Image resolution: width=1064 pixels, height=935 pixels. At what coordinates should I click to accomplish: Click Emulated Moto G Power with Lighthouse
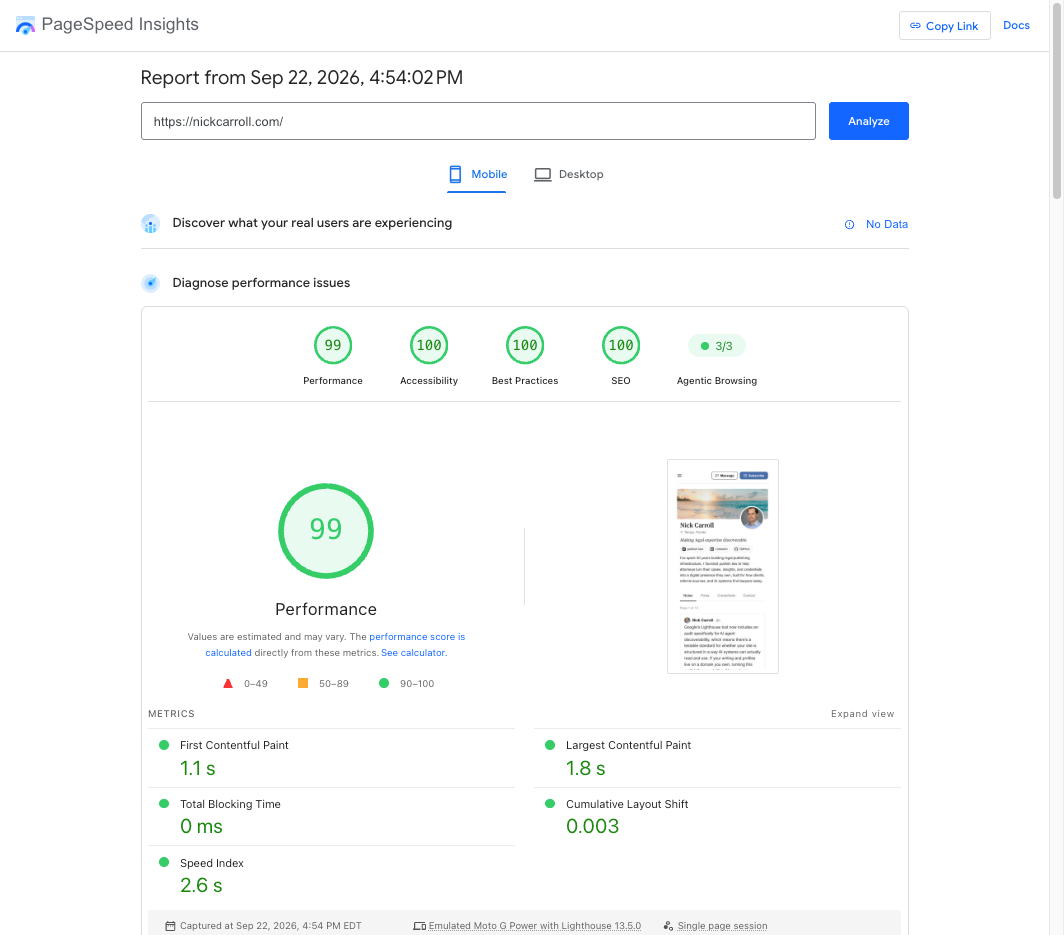point(535,926)
